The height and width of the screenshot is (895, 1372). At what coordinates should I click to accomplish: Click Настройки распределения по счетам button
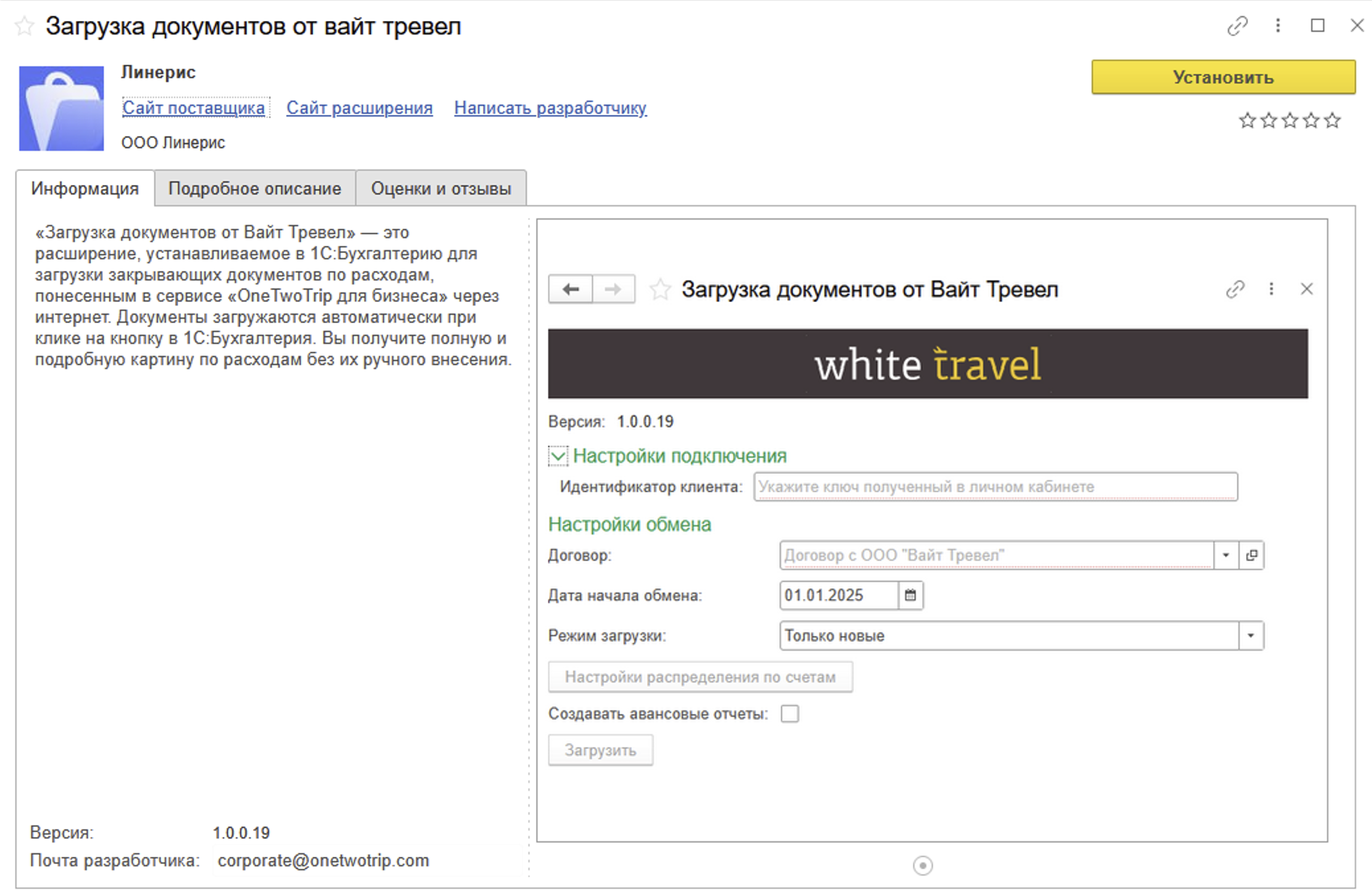pyautogui.click(x=700, y=677)
